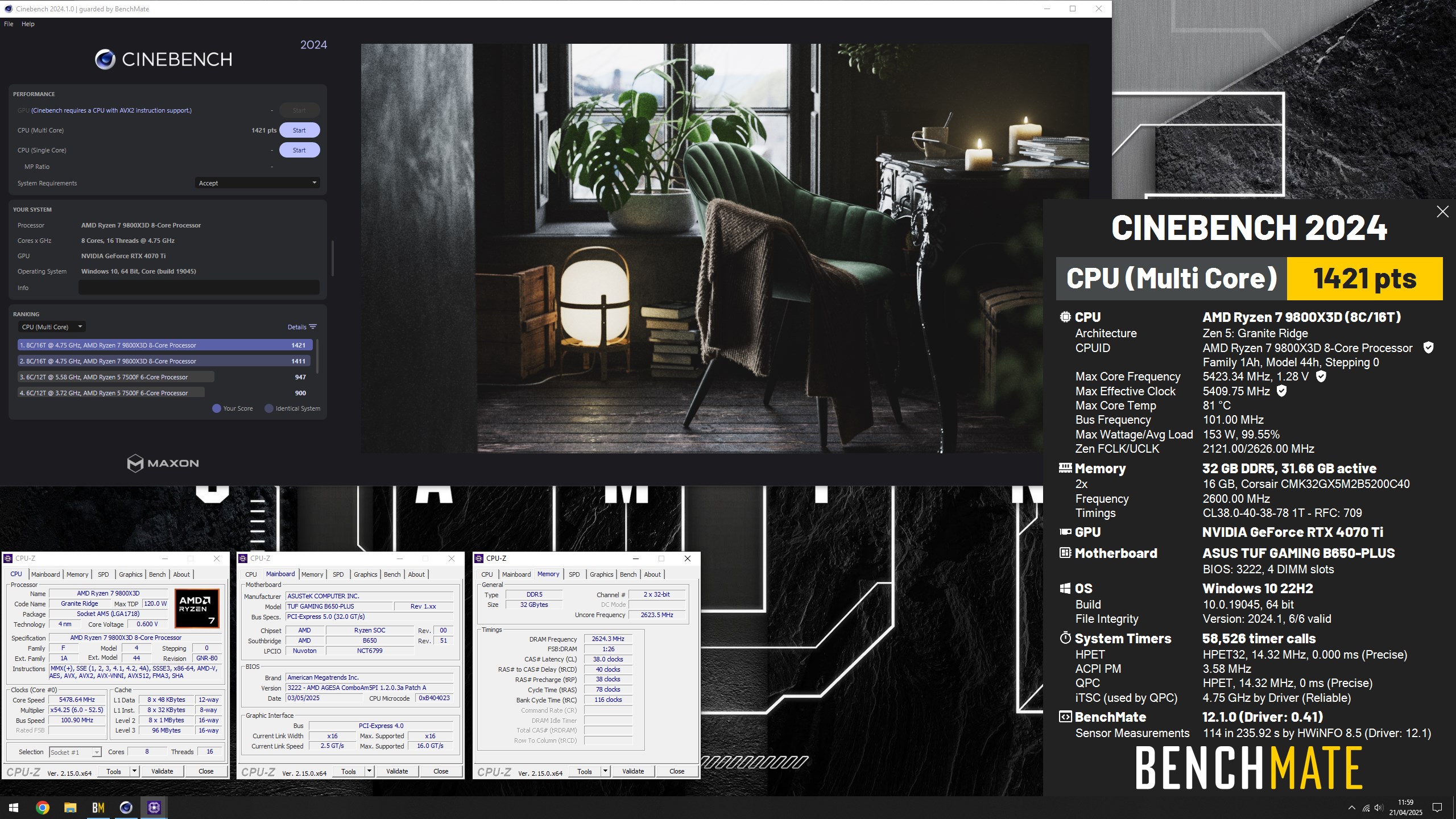This screenshot has width=1456, height=819.
Task: Close the BenchMate result overlay
Action: coord(1442,212)
